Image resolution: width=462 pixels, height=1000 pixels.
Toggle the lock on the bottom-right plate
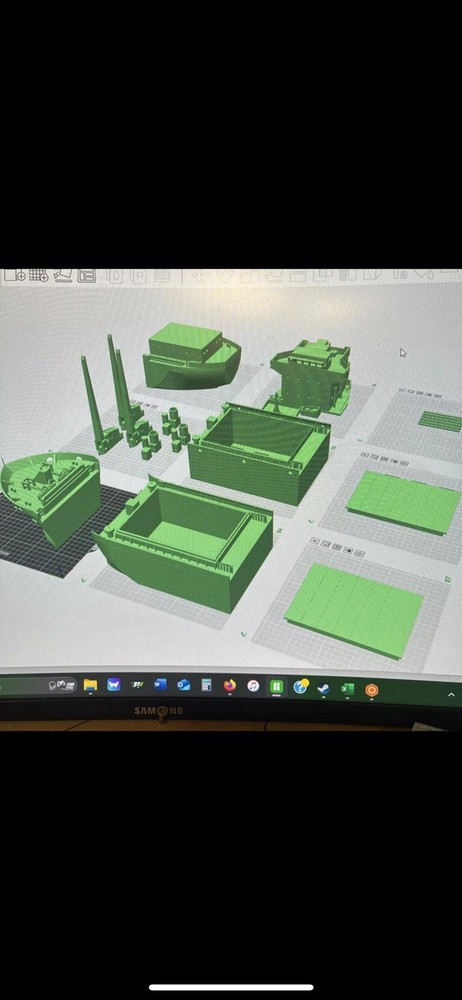[x=348, y=550]
